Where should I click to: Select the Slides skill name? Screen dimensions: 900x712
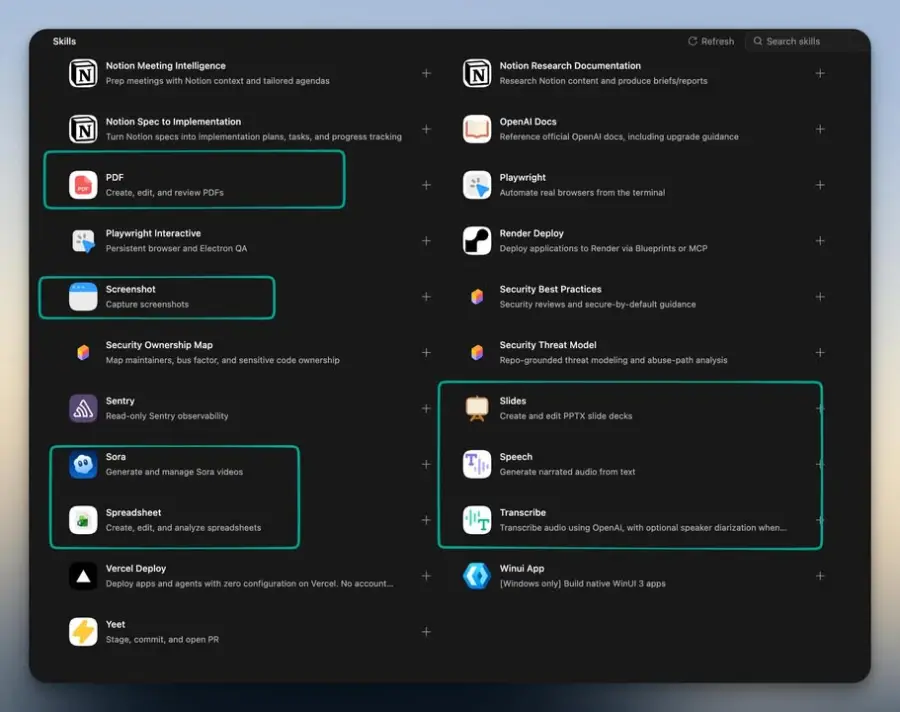513,401
